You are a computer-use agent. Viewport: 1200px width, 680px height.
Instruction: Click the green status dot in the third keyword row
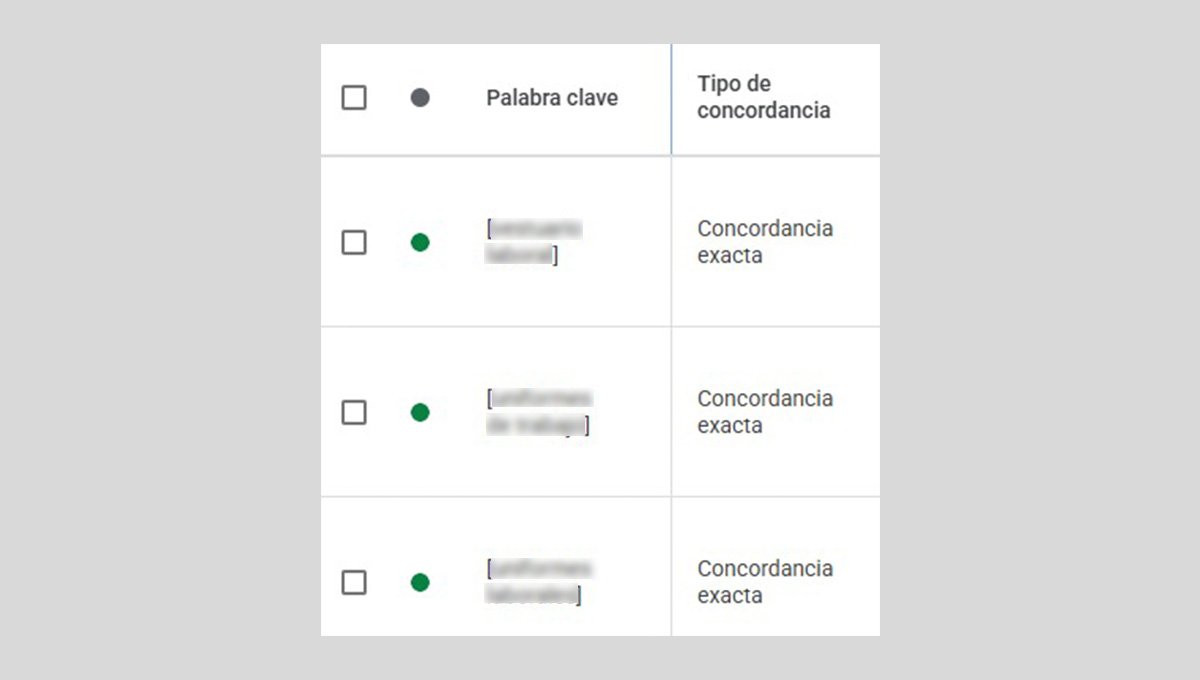point(420,582)
